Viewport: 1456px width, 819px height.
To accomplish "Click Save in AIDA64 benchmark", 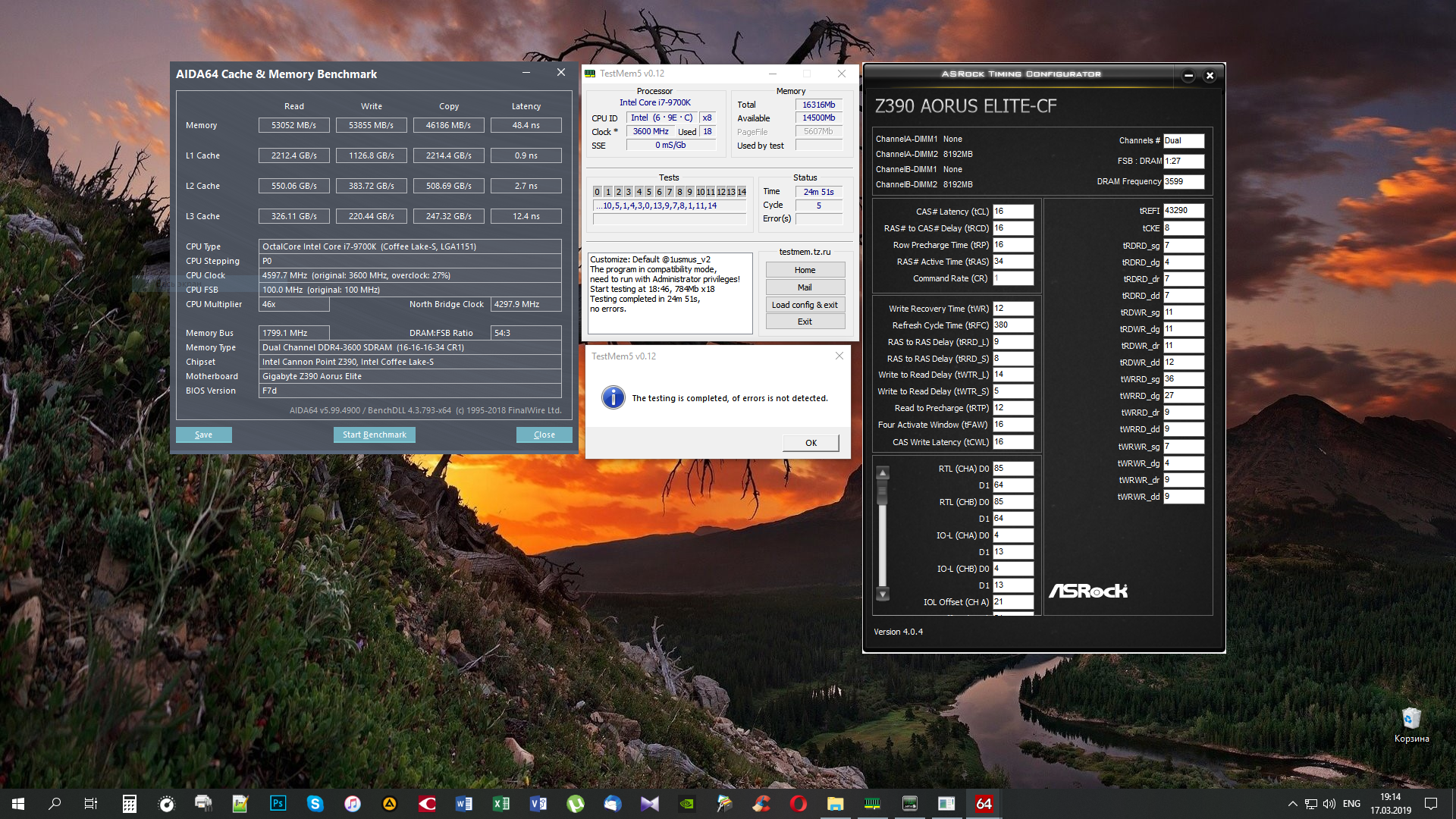I will 203,435.
